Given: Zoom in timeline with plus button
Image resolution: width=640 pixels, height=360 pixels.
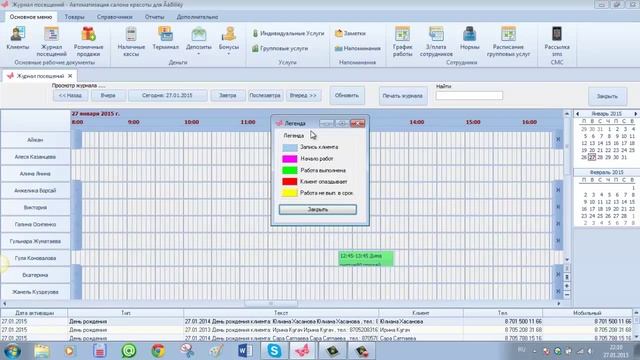Looking at the screenshot, I should [x=567, y=286].
